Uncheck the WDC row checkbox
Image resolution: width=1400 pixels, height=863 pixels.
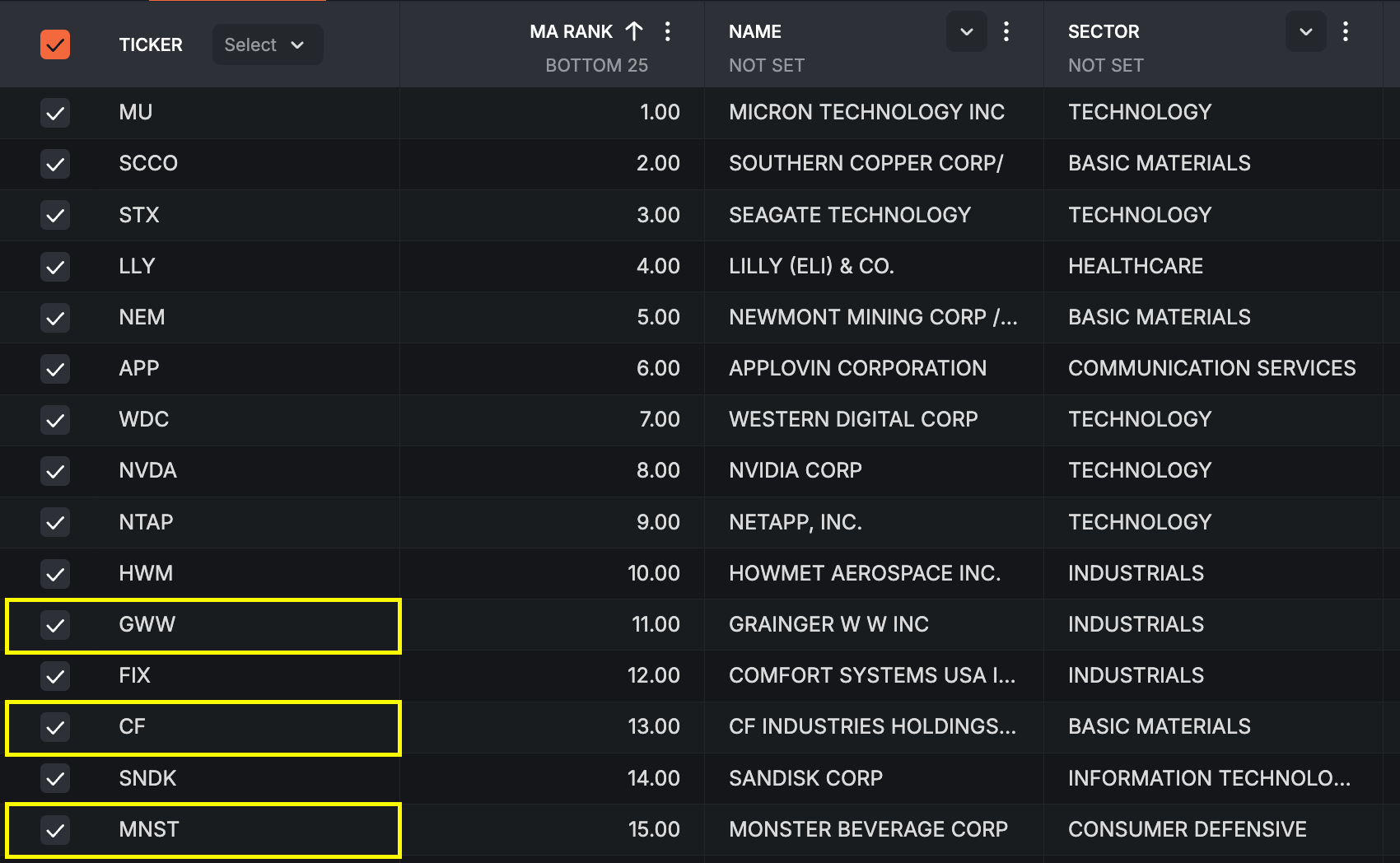(x=55, y=420)
